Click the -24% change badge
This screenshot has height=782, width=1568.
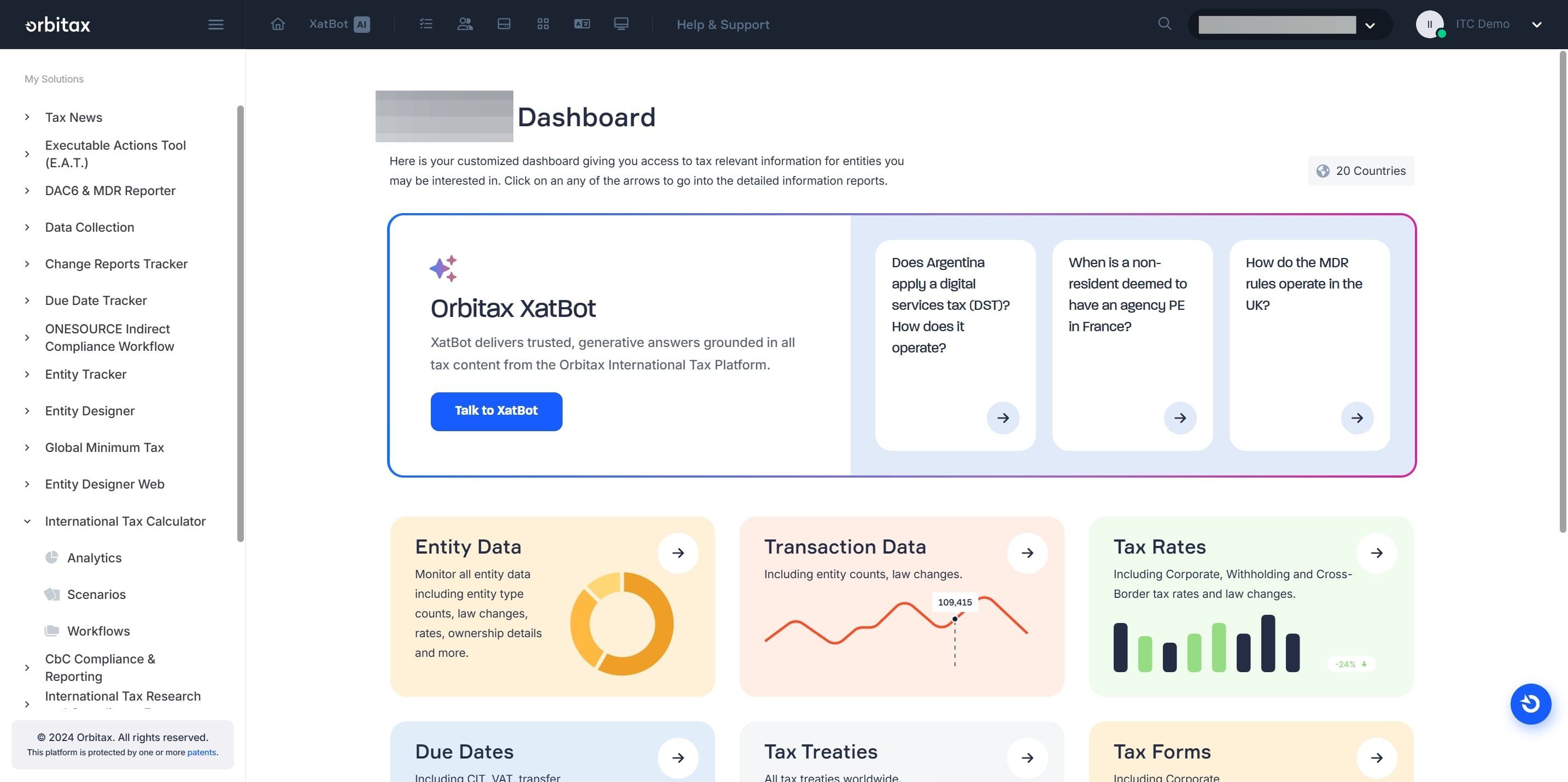[x=1351, y=664]
